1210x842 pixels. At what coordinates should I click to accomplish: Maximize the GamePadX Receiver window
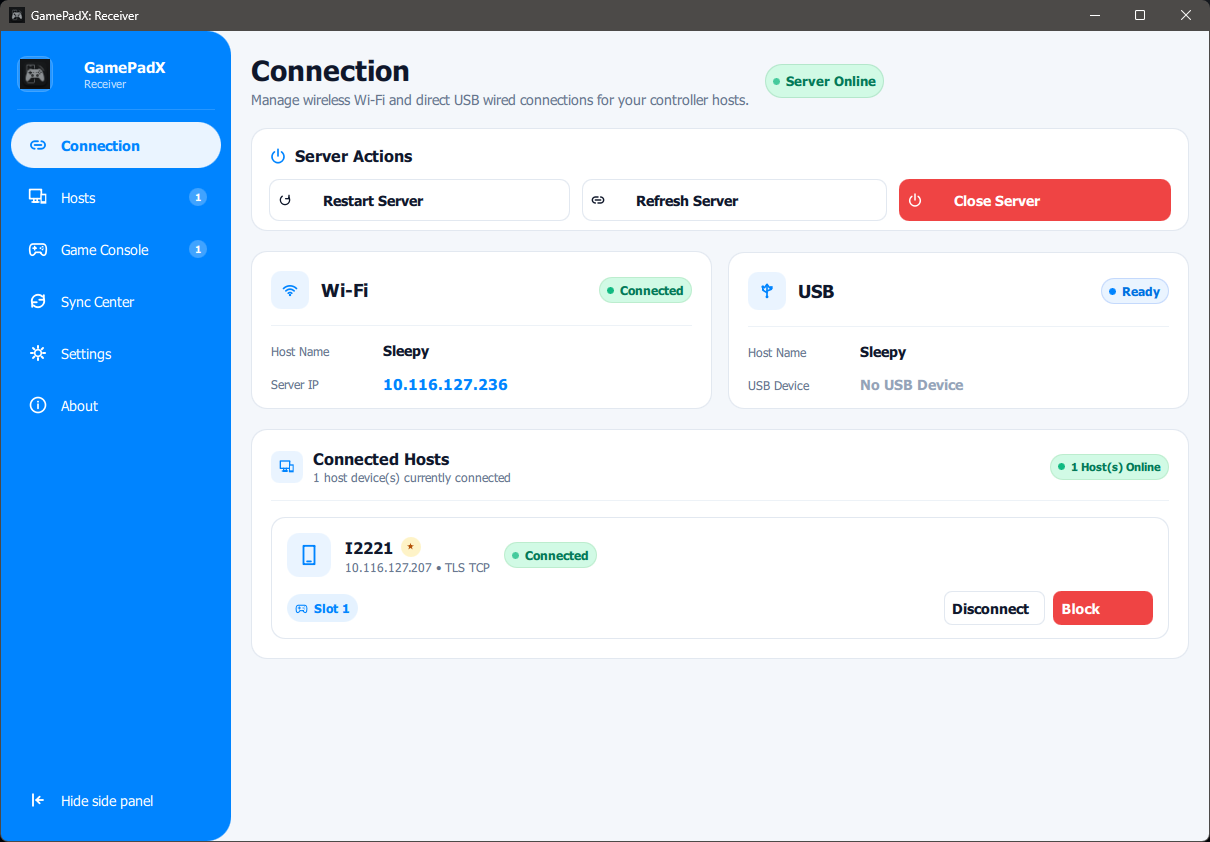(1140, 15)
